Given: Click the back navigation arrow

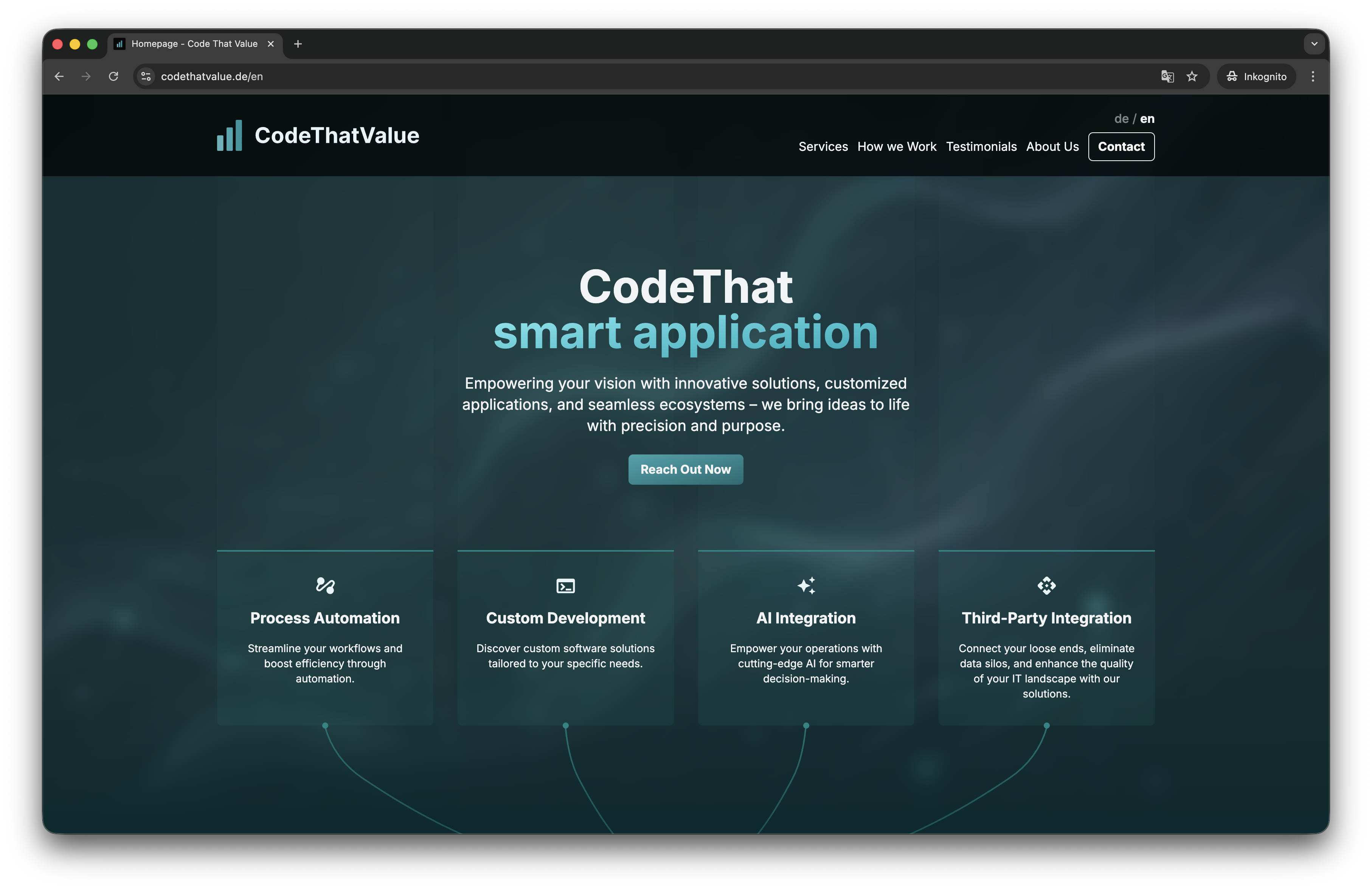Looking at the screenshot, I should pos(59,76).
